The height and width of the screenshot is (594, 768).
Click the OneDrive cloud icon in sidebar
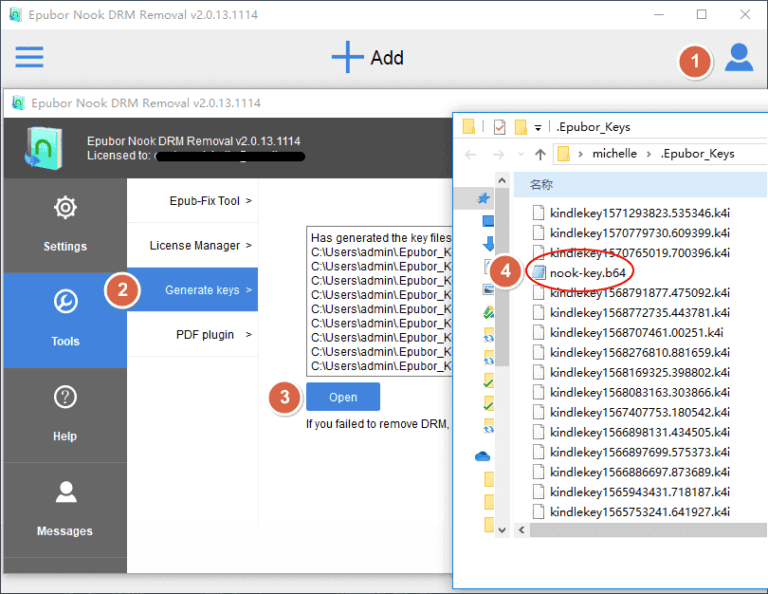[x=482, y=456]
